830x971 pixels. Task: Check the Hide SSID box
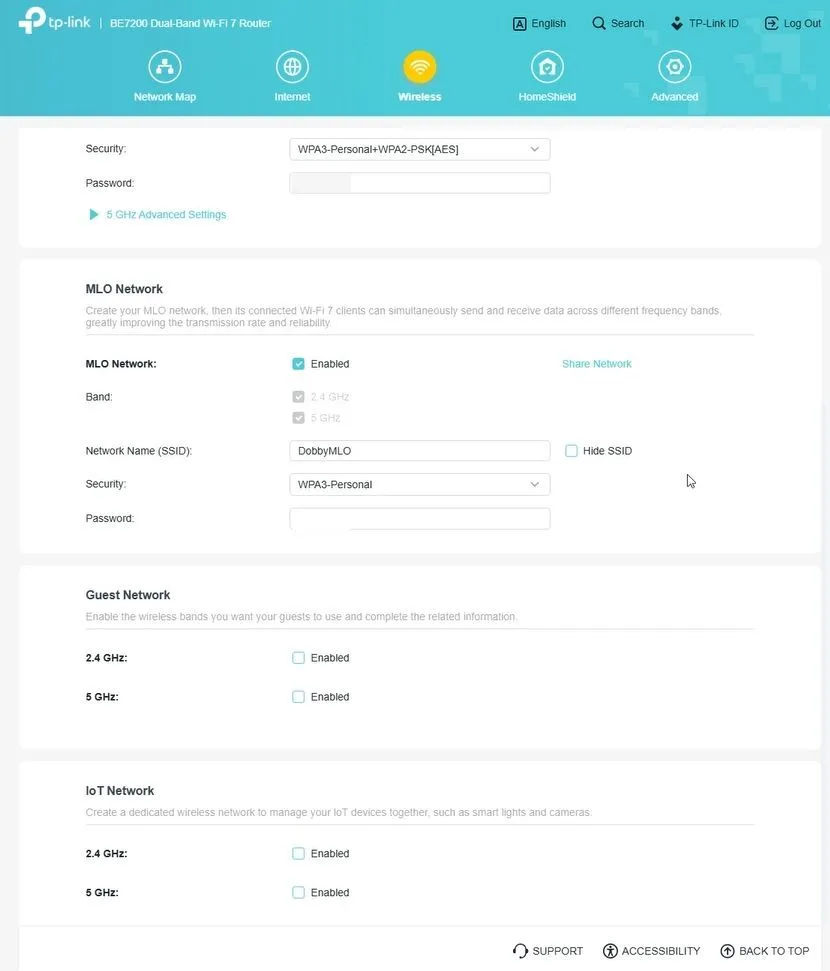coord(572,451)
